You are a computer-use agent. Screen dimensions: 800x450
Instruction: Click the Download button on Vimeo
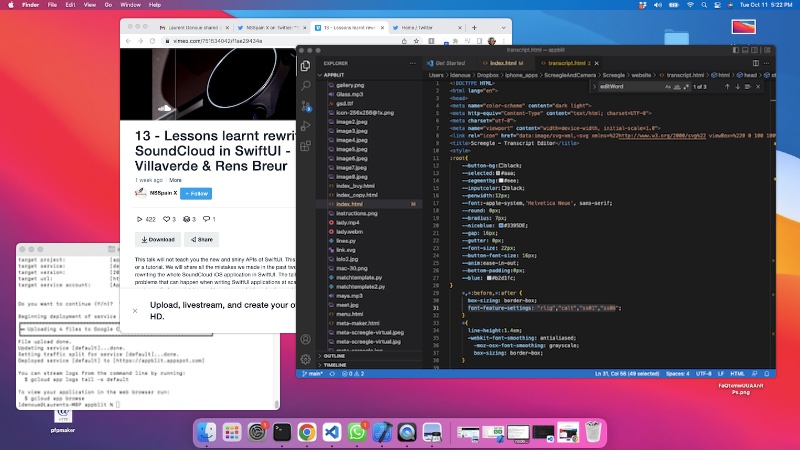[158, 239]
